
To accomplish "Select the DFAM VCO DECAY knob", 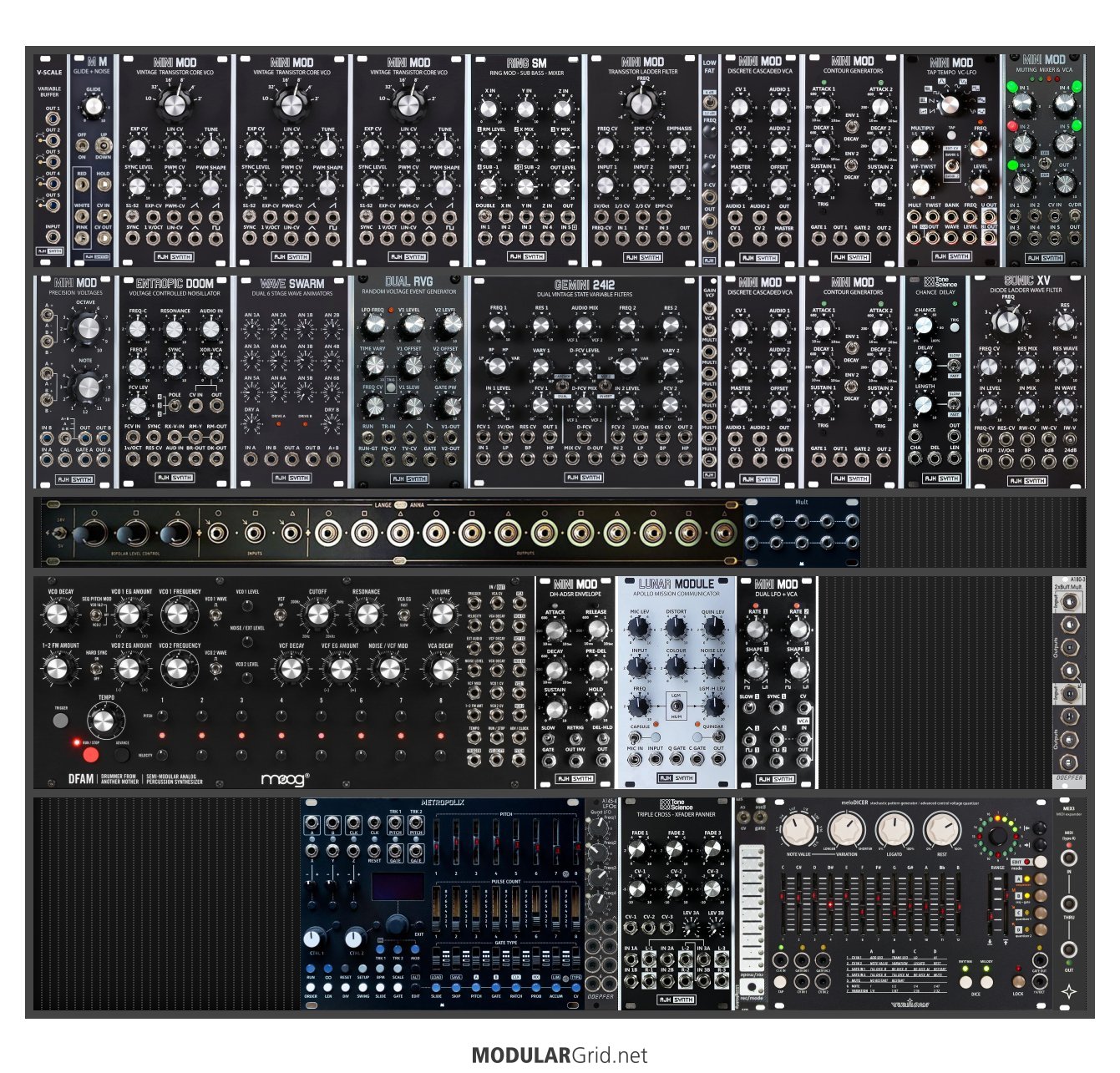I will pyautogui.click(x=56, y=615).
